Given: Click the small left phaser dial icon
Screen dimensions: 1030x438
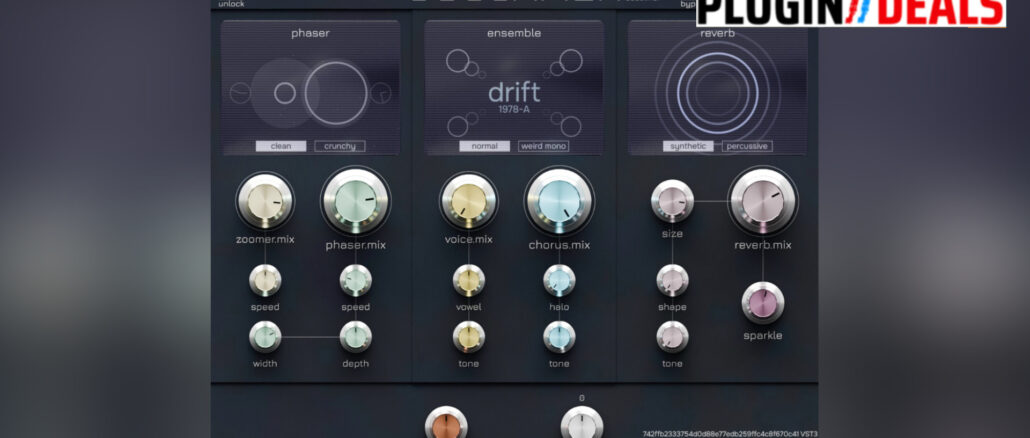Looking at the screenshot, I should 240,93.
